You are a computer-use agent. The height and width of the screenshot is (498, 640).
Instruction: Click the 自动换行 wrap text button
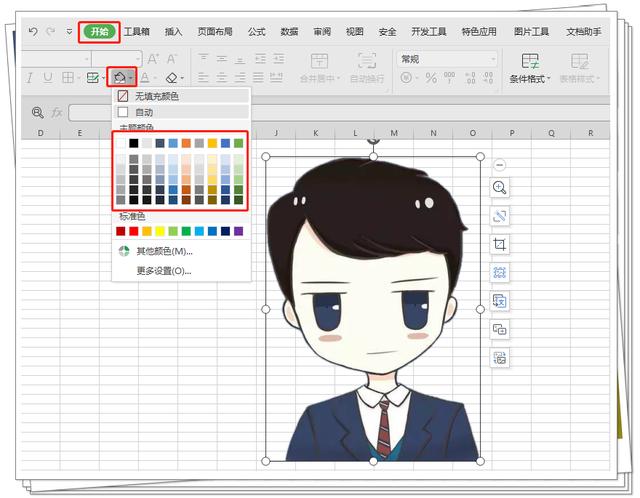pyautogui.click(x=367, y=68)
